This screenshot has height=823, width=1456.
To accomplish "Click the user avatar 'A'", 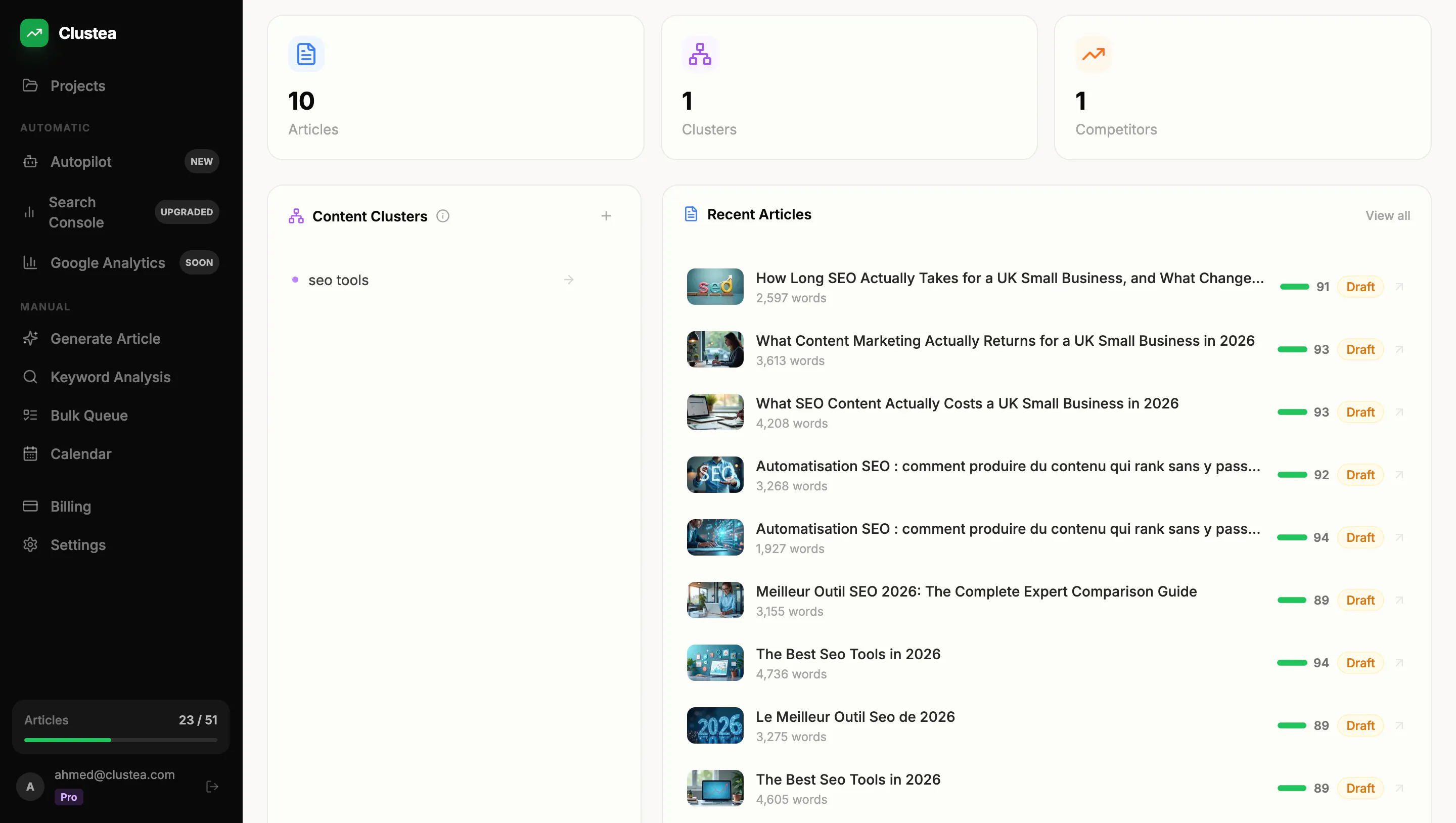I will tap(30, 786).
